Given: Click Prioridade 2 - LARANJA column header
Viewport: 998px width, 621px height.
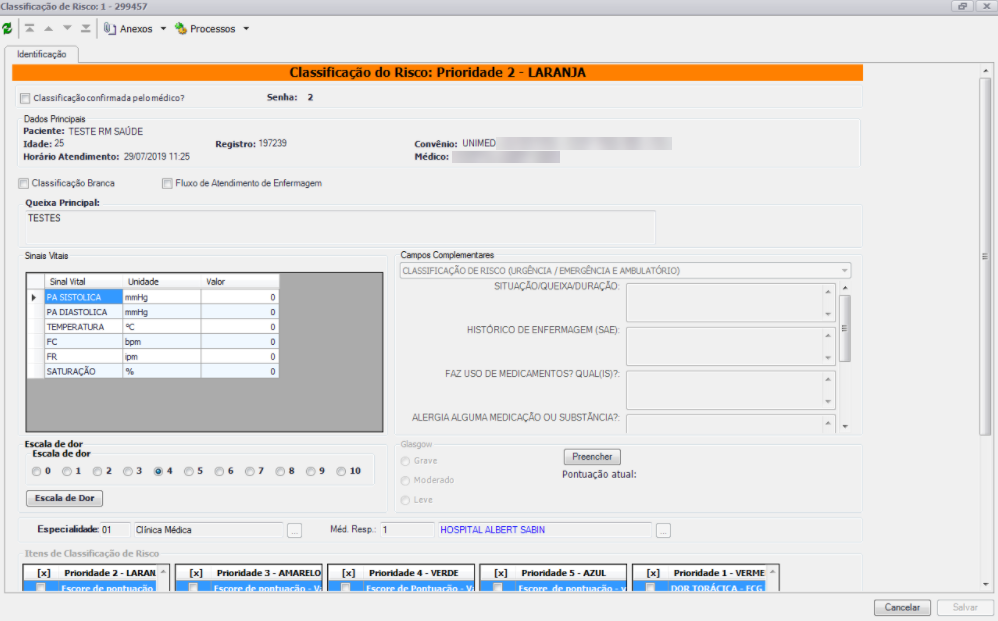Looking at the screenshot, I should point(109,573).
